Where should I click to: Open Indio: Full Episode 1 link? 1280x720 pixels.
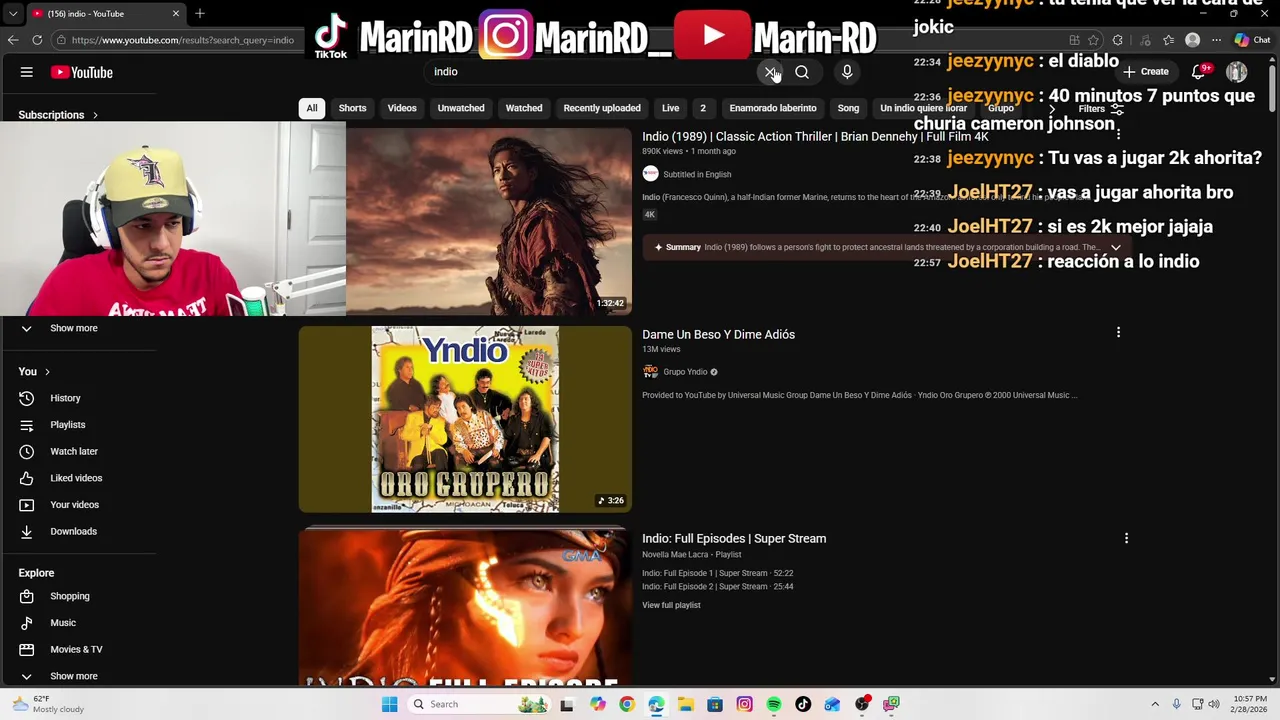[x=717, y=573]
